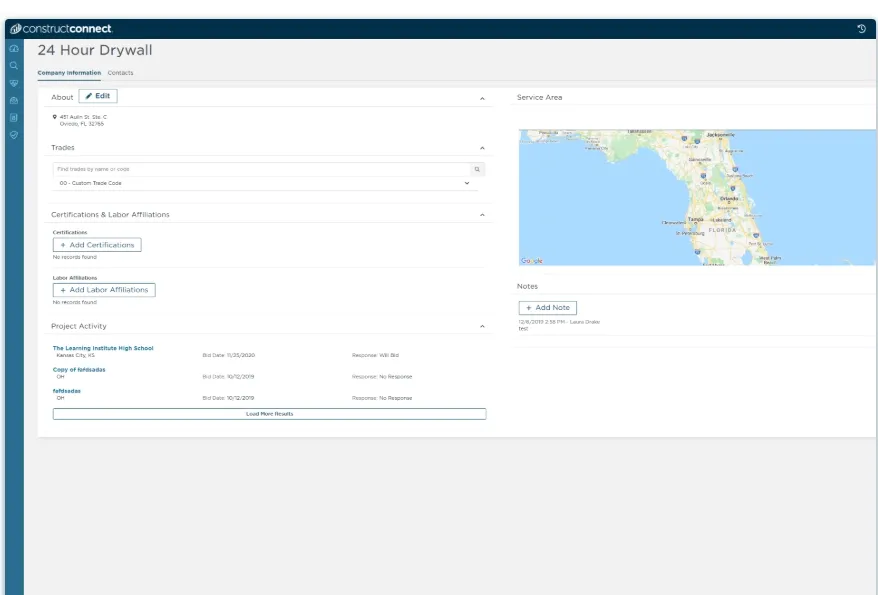Click the ConstructConnect logo
The width and height of the screenshot is (878, 595).
pos(62,29)
